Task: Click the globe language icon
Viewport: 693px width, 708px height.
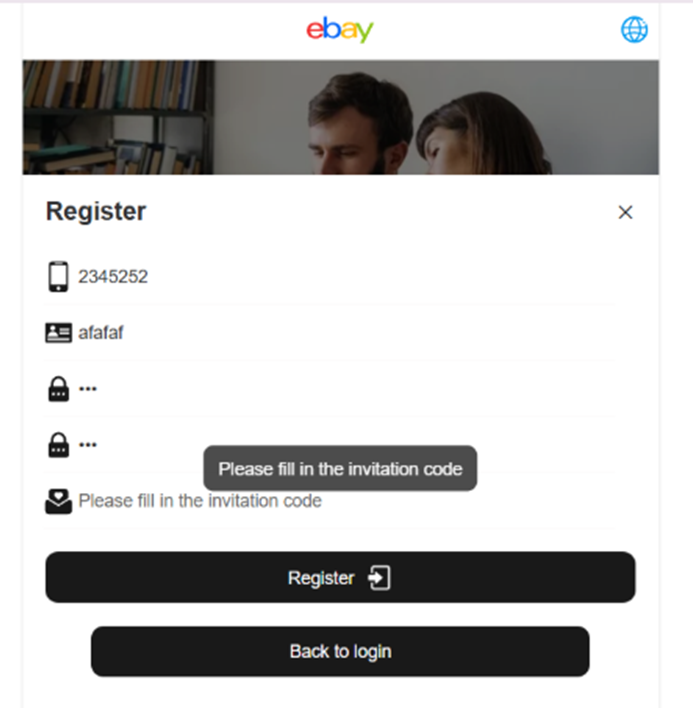Action: coord(634,30)
